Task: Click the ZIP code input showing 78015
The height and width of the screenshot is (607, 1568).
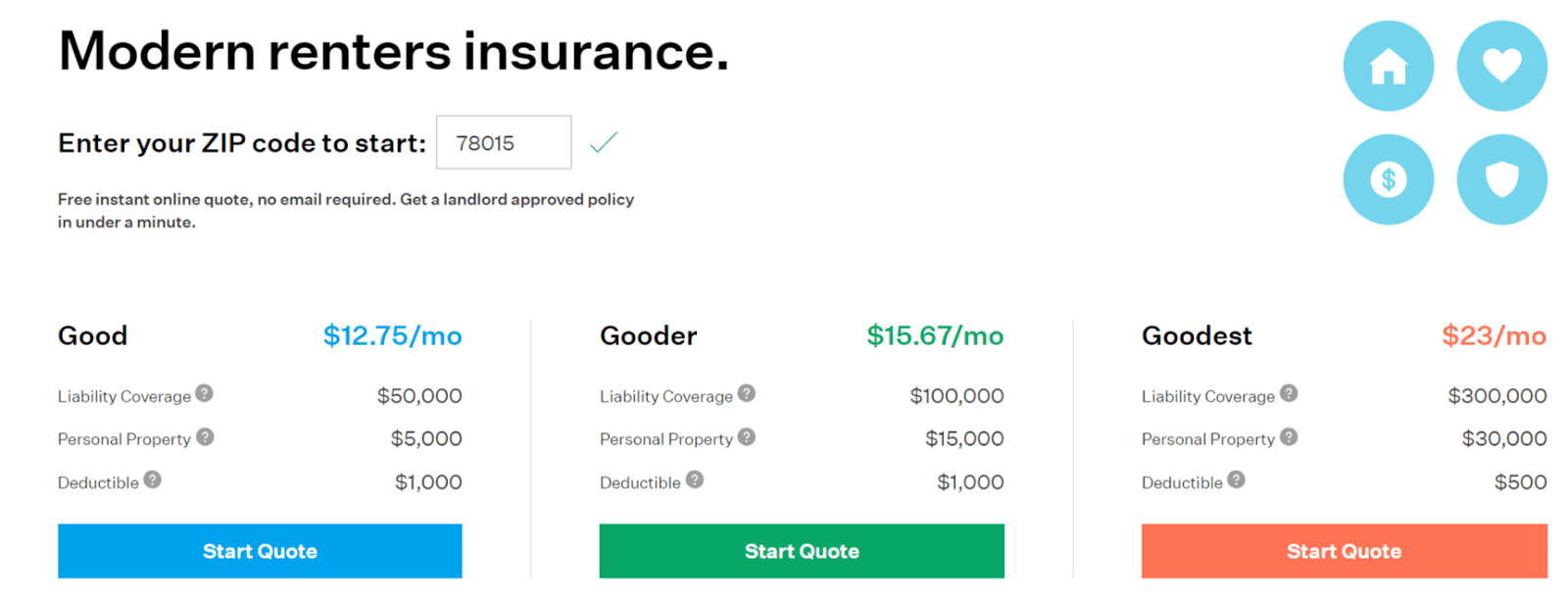Action: [x=503, y=142]
